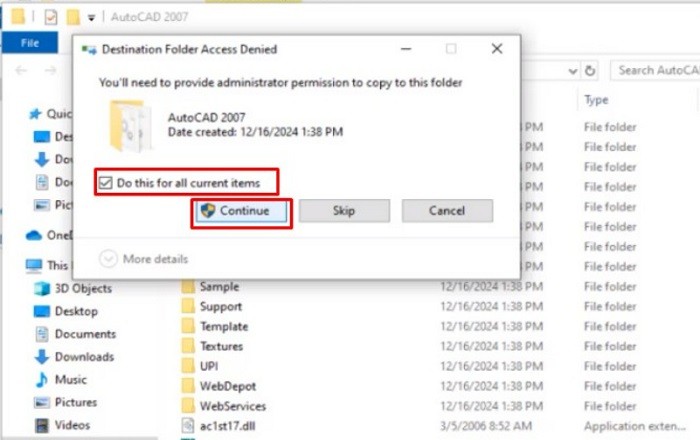The image size is (700, 440).
Task: Click the Videos filmstrip icon in sidebar
Action: (42, 425)
